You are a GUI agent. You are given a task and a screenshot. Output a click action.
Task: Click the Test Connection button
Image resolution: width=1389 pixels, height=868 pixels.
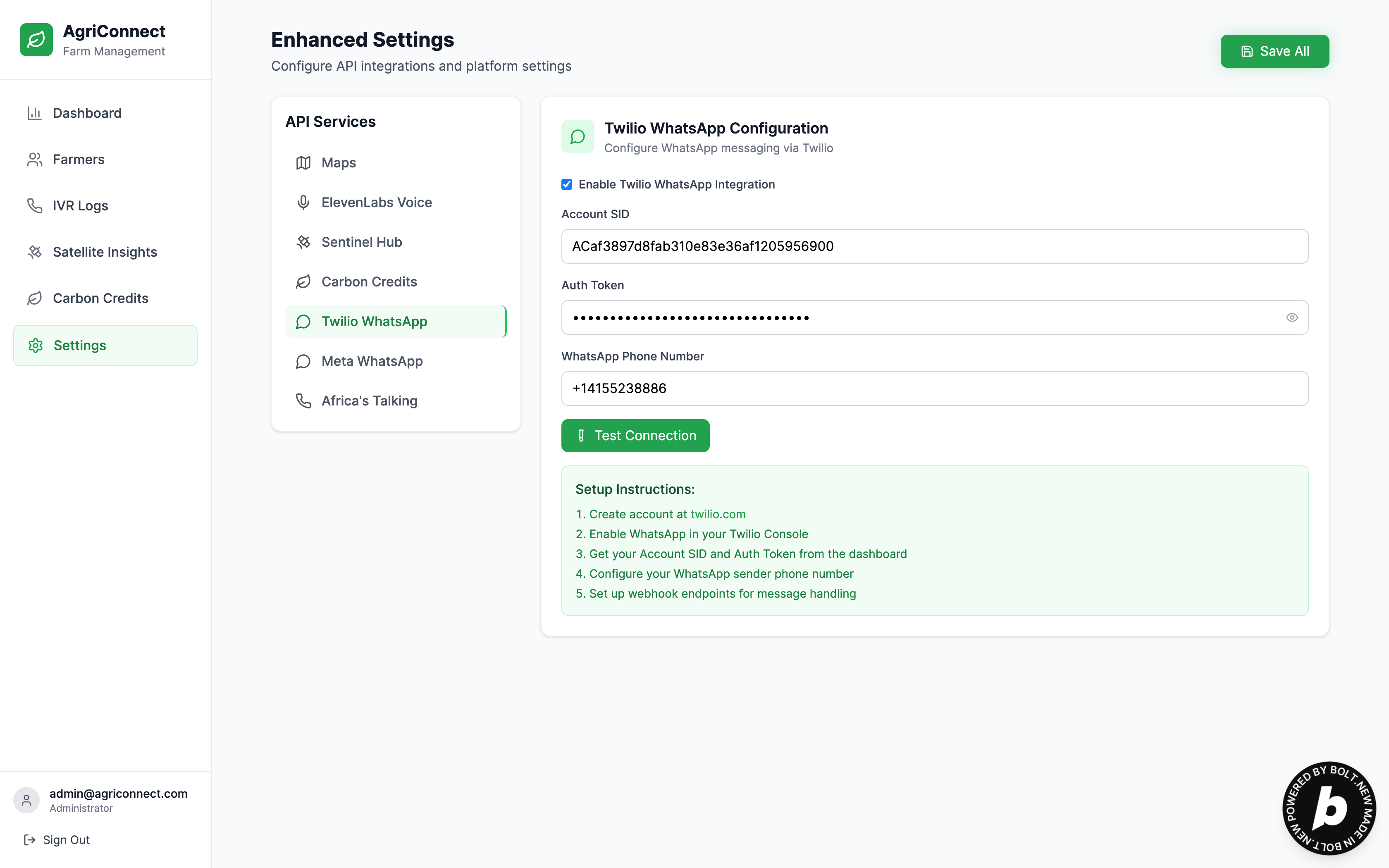pyautogui.click(x=635, y=436)
